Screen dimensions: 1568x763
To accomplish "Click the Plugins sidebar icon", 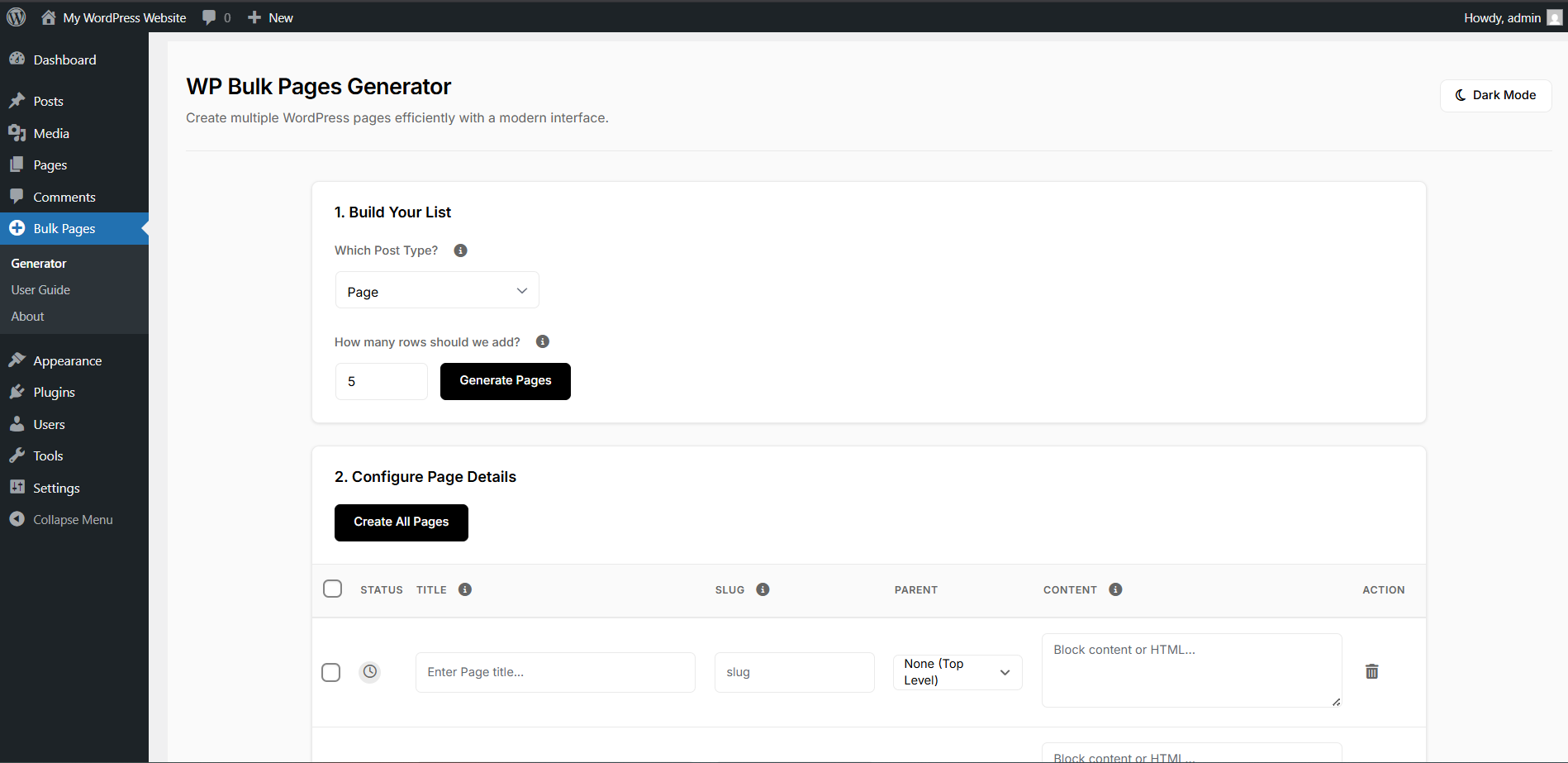I will [x=18, y=391].
